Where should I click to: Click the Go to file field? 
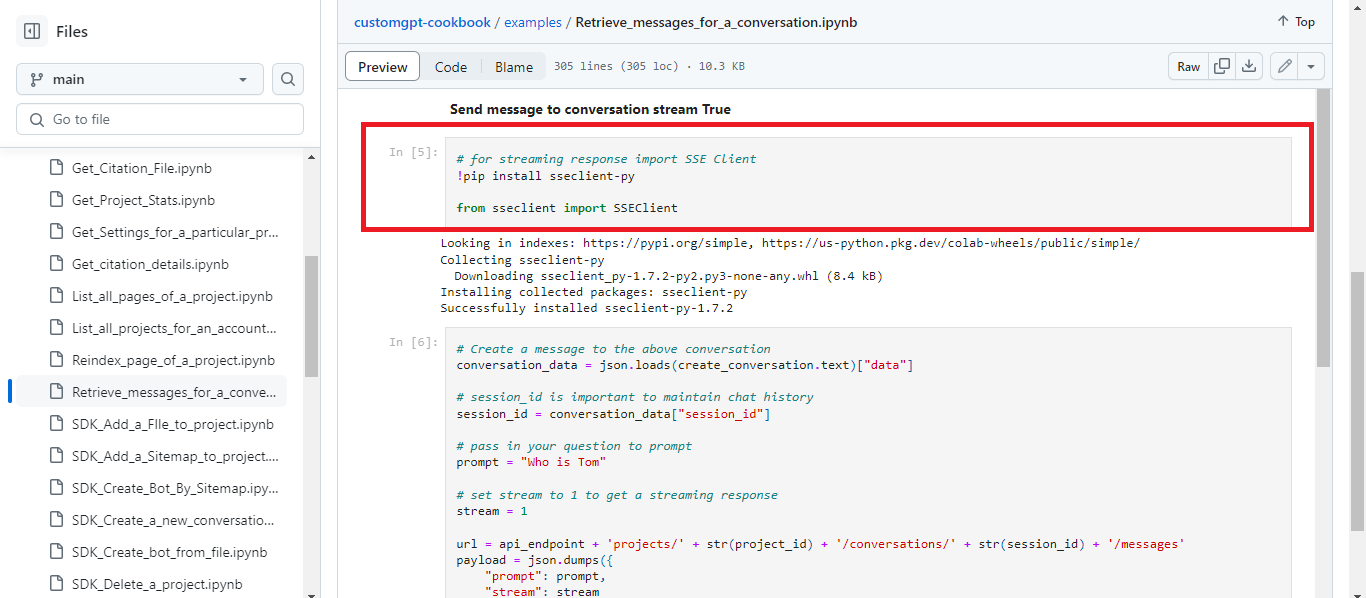click(160, 118)
